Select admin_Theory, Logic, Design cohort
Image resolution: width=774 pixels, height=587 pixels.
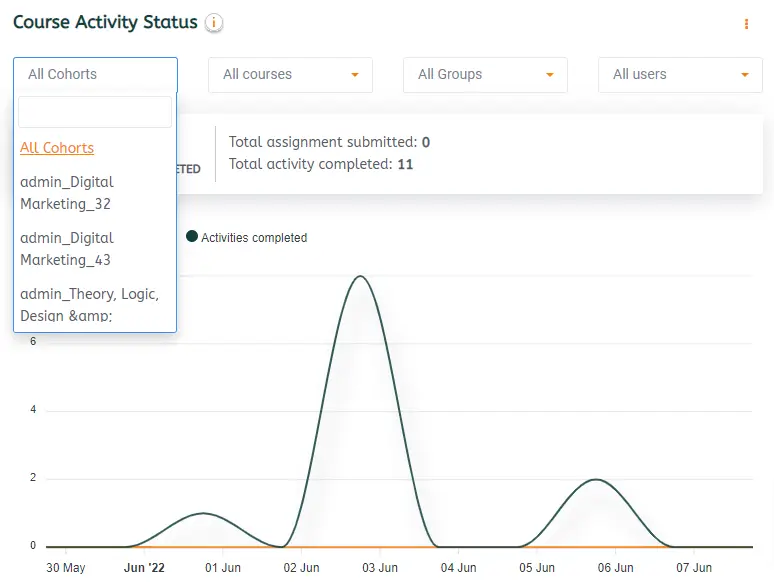[90, 304]
